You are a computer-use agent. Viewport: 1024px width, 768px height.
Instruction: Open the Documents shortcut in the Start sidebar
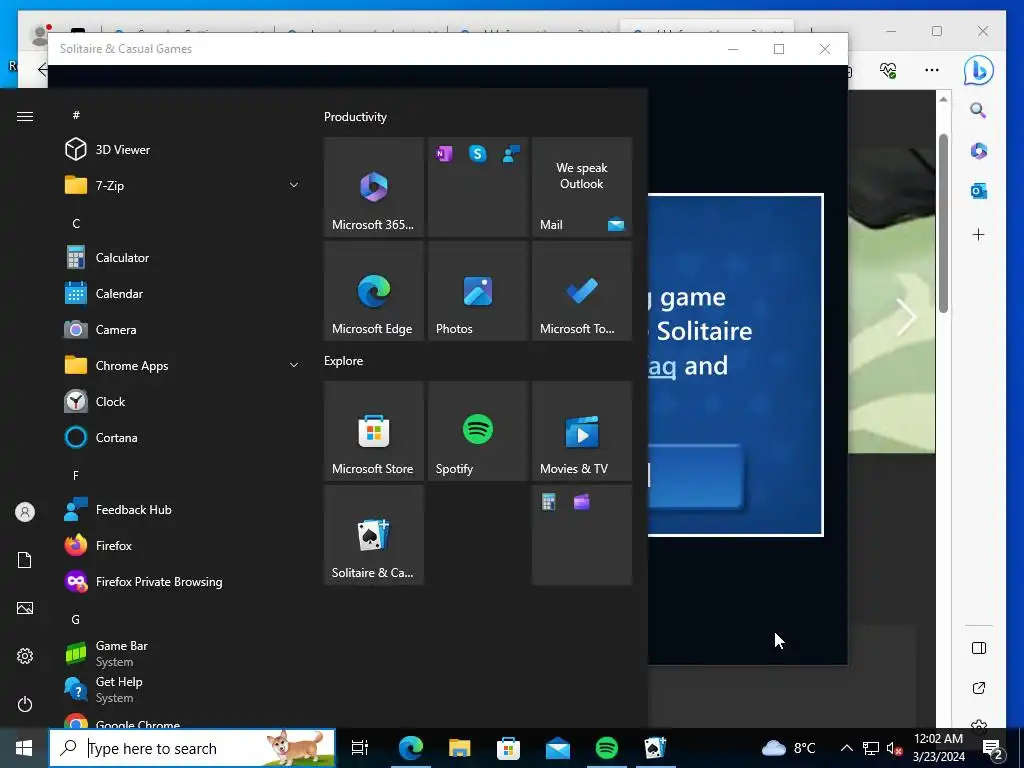click(x=25, y=560)
